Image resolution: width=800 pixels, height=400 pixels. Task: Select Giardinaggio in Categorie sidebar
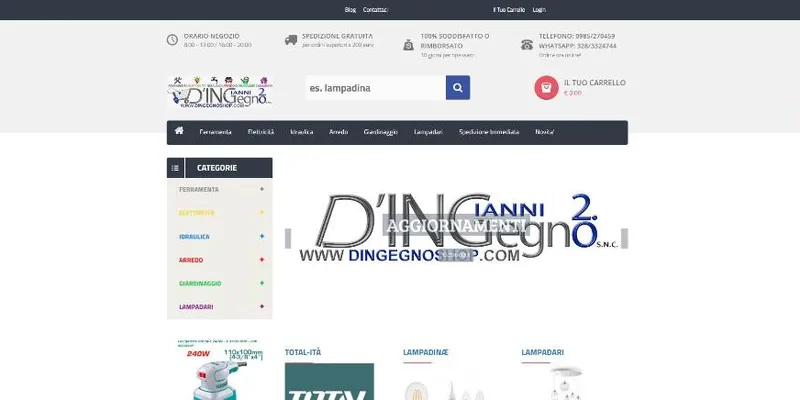(200, 284)
